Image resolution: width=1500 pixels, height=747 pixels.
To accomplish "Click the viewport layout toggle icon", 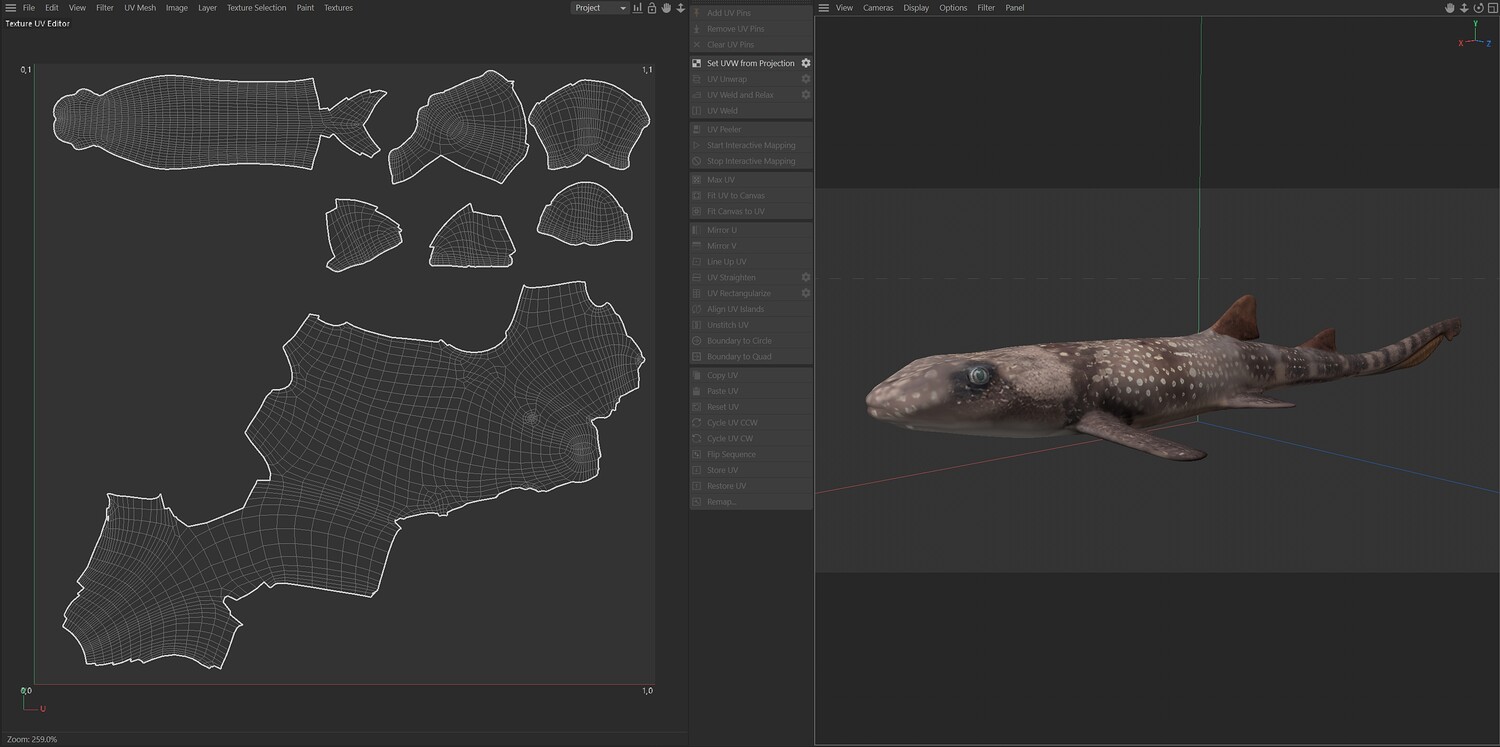I will pyautogui.click(x=1491, y=8).
